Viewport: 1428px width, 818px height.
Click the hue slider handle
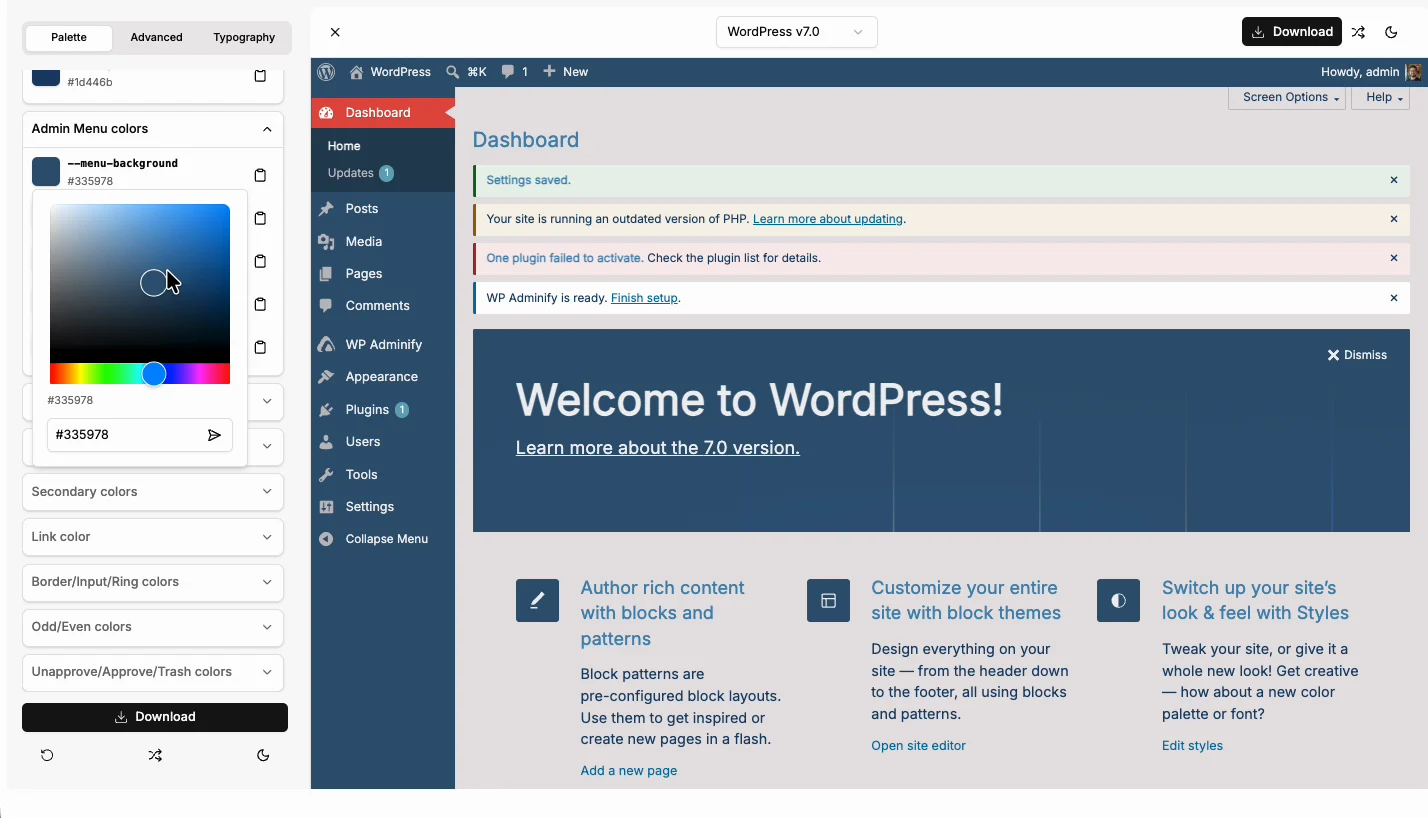click(153, 374)
